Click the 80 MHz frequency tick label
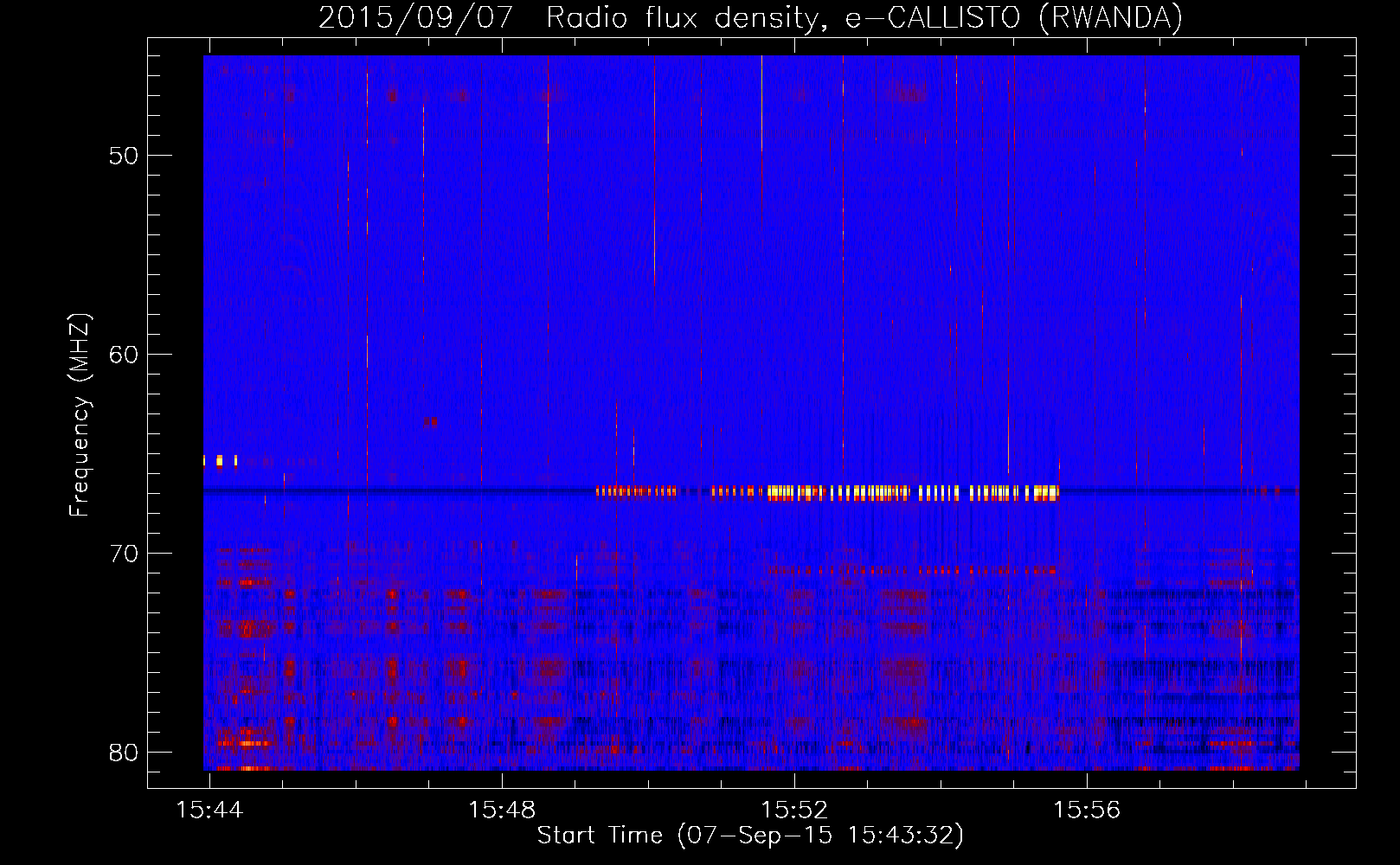This screenshot has height=865, width=1400. 124,753
